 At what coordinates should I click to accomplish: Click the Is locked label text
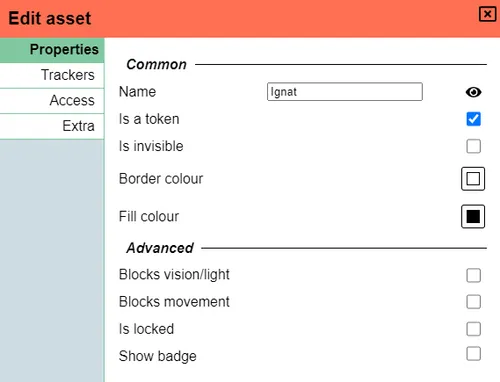146,329
